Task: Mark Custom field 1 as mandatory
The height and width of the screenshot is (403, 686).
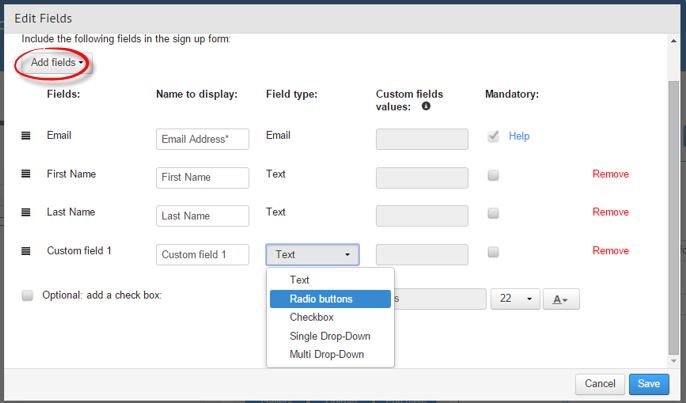Action: (x=493, y=252)
